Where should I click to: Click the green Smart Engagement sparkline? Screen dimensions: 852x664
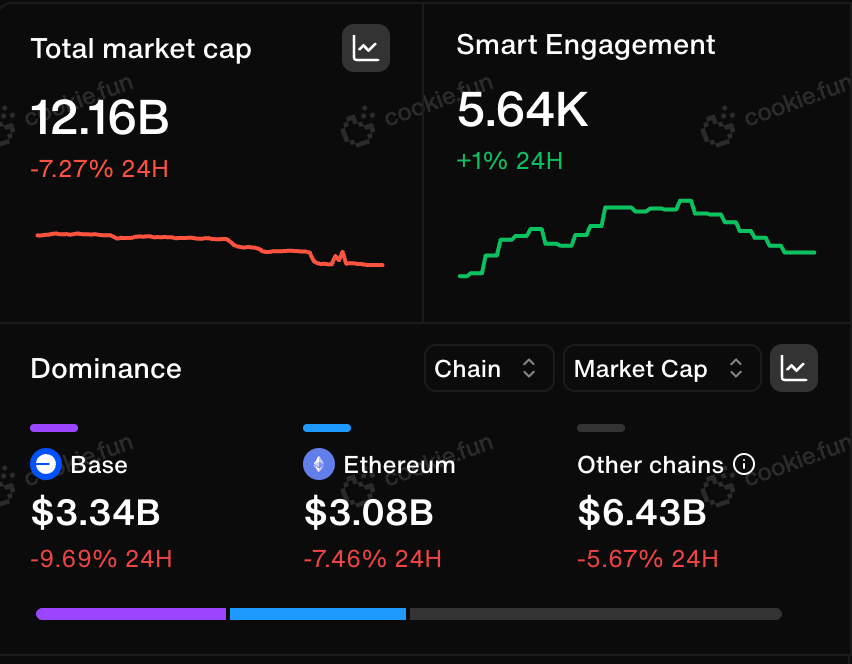coord(637,239)
